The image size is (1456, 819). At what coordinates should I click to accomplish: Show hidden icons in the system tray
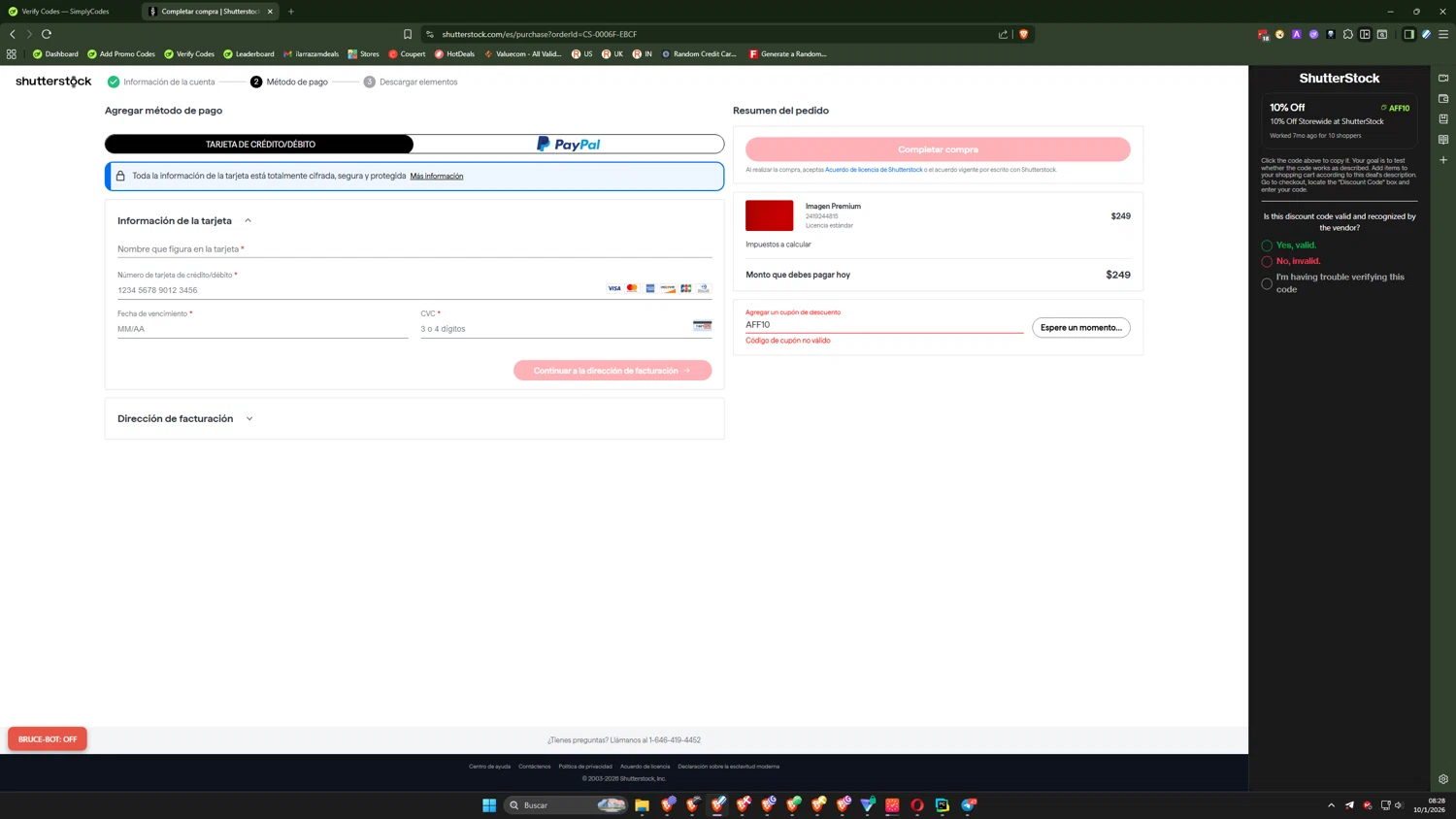[x=1331, y=805]
